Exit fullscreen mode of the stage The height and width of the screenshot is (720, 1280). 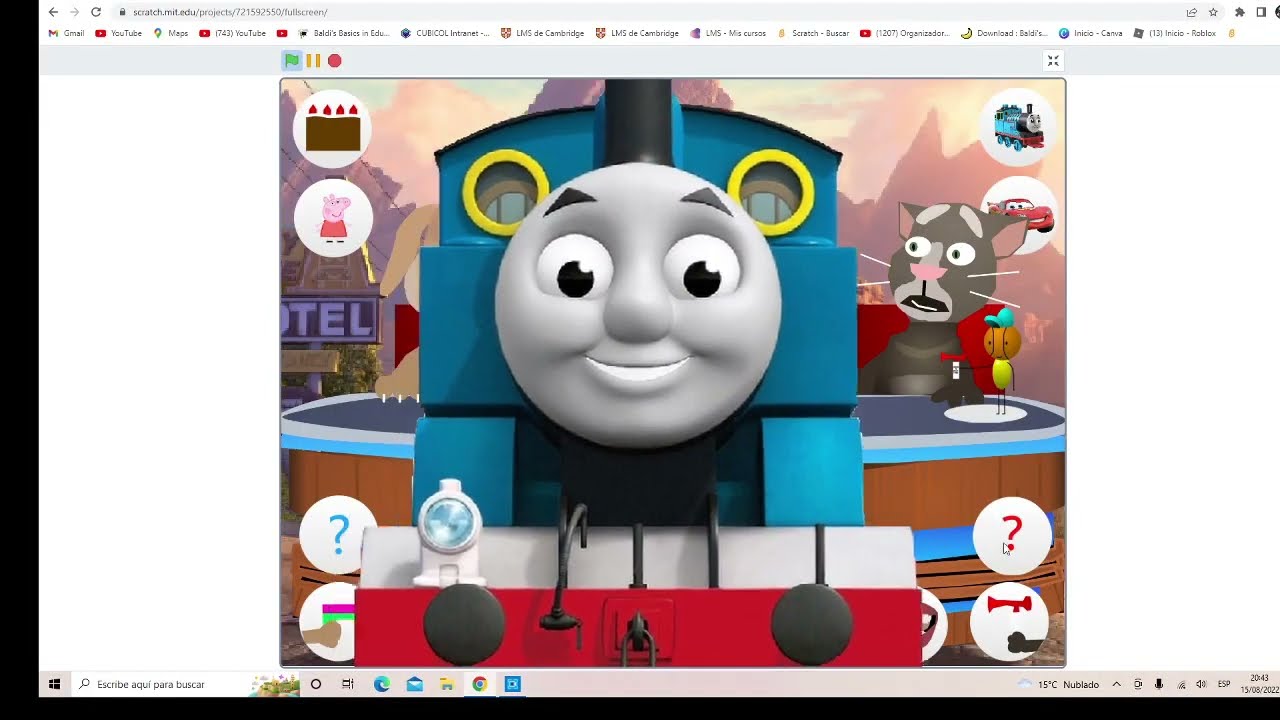coord(1053,61)
